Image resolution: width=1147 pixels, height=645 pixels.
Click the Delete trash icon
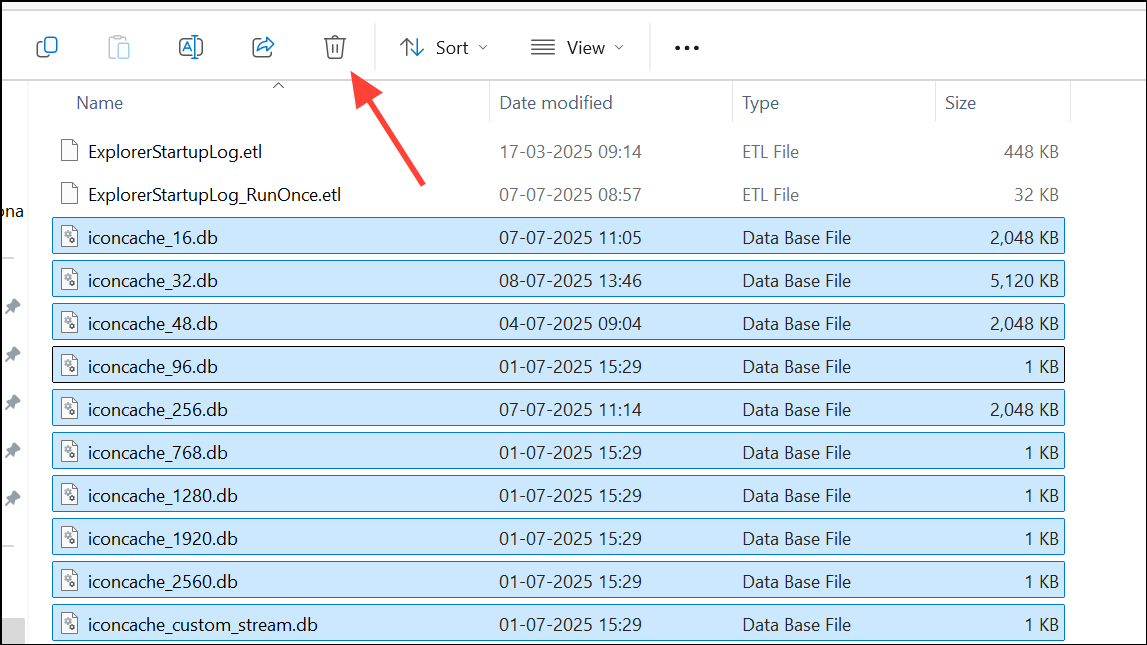[334, 46]
